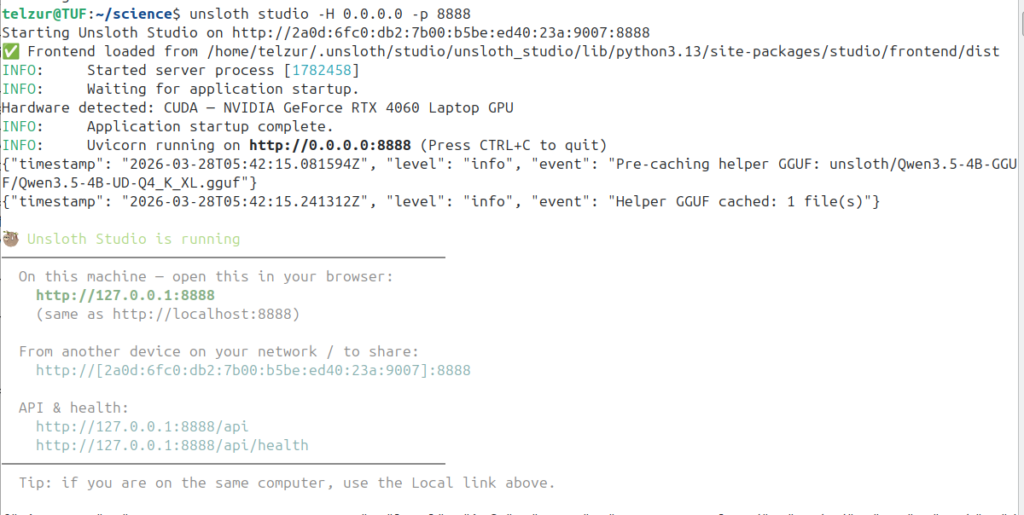This screenshot has height=515, width=1024.
Task: Click the 'Unsloth Studio is running' heading
Action: tap(133, 239)
